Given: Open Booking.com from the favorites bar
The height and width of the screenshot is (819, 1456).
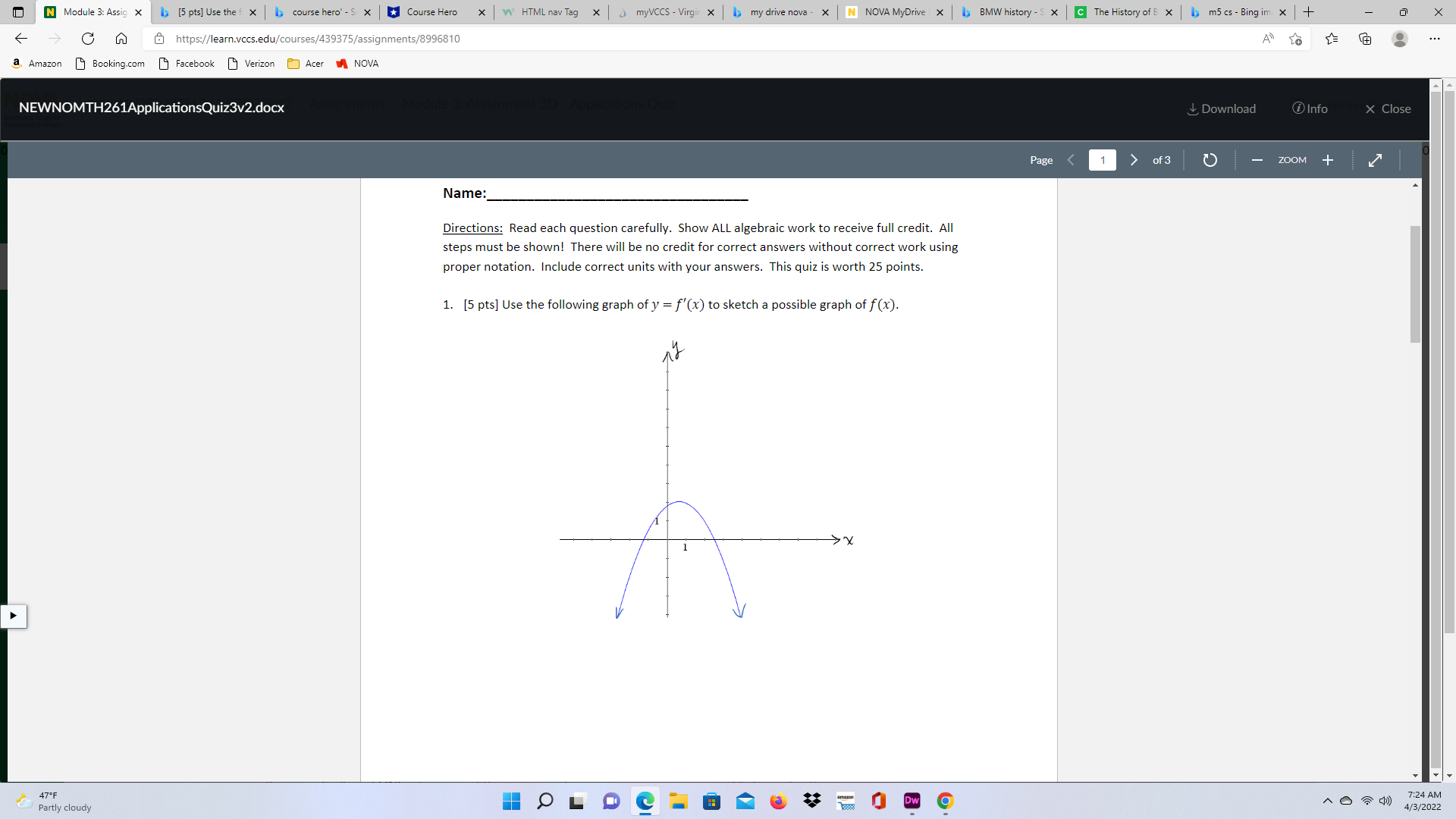Looking at the screenshot, I should coord(109,64).
